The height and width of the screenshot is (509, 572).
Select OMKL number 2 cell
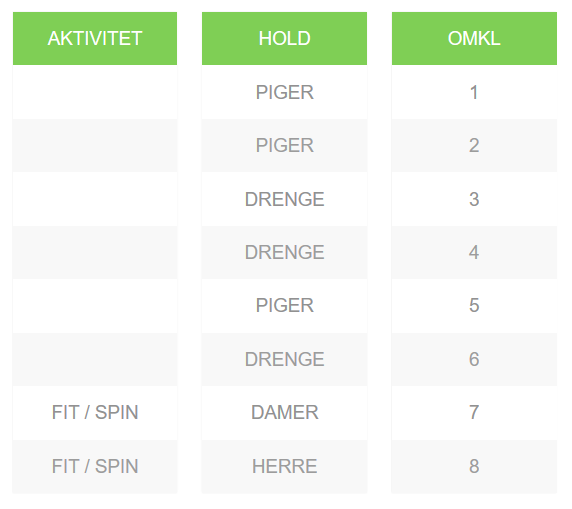click(474, 145)
